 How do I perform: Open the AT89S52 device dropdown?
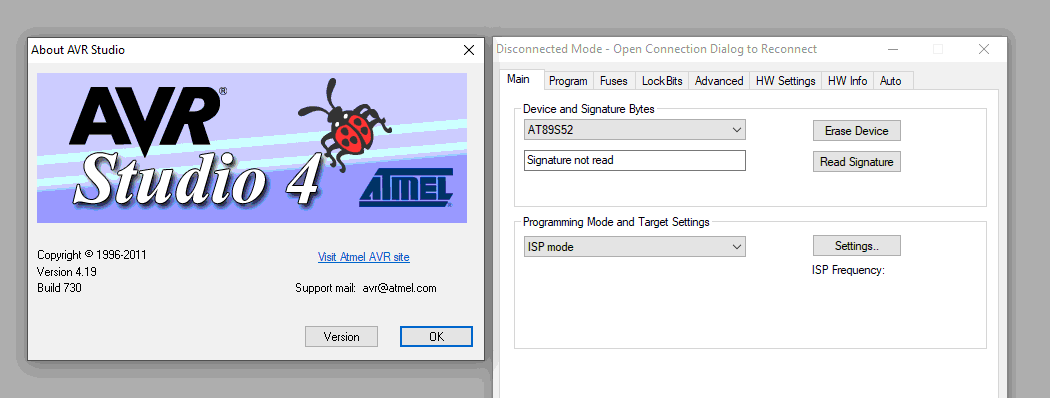coord(635,130)
